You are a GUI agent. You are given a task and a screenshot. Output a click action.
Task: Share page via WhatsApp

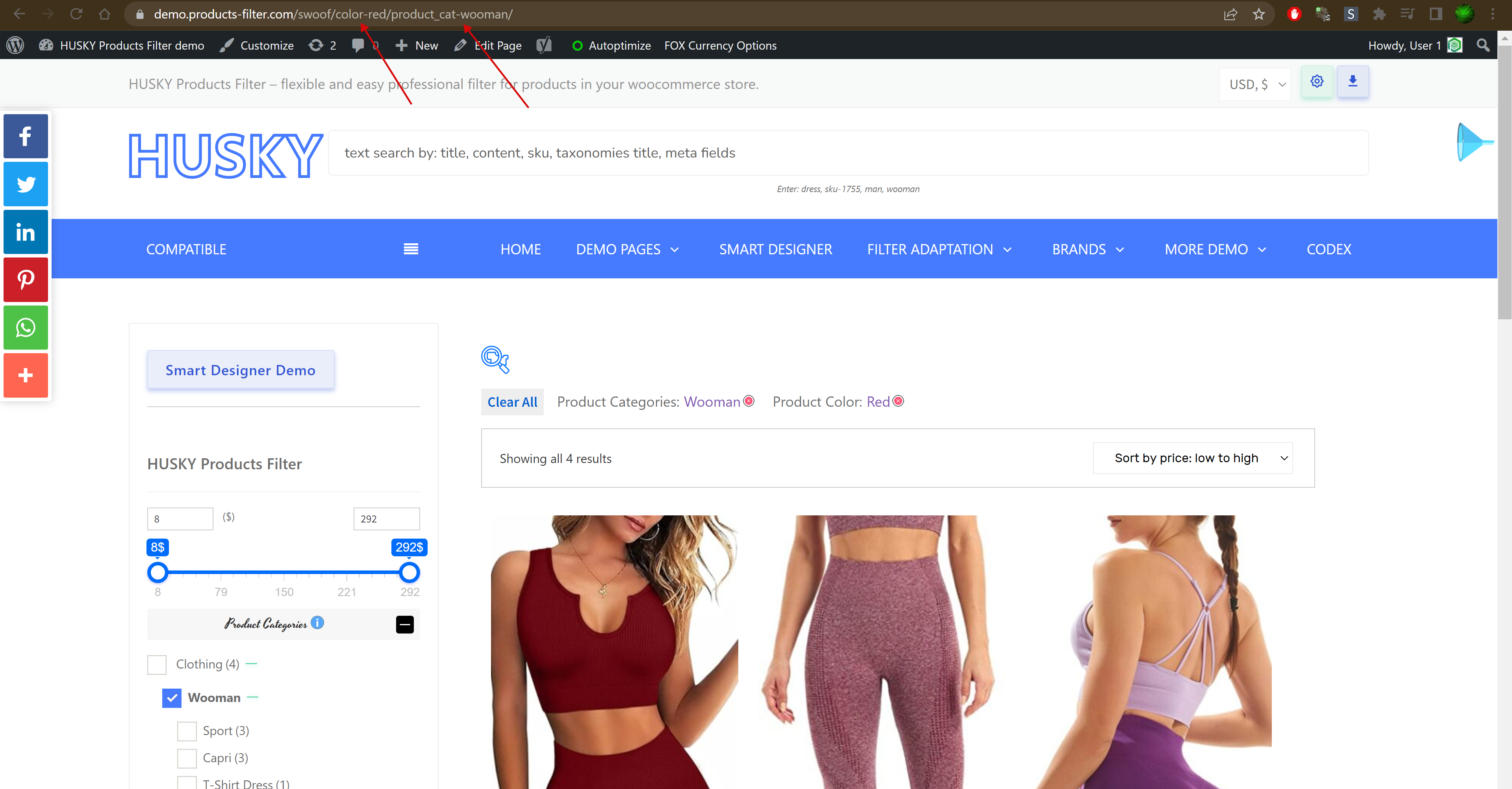point(25,328)
